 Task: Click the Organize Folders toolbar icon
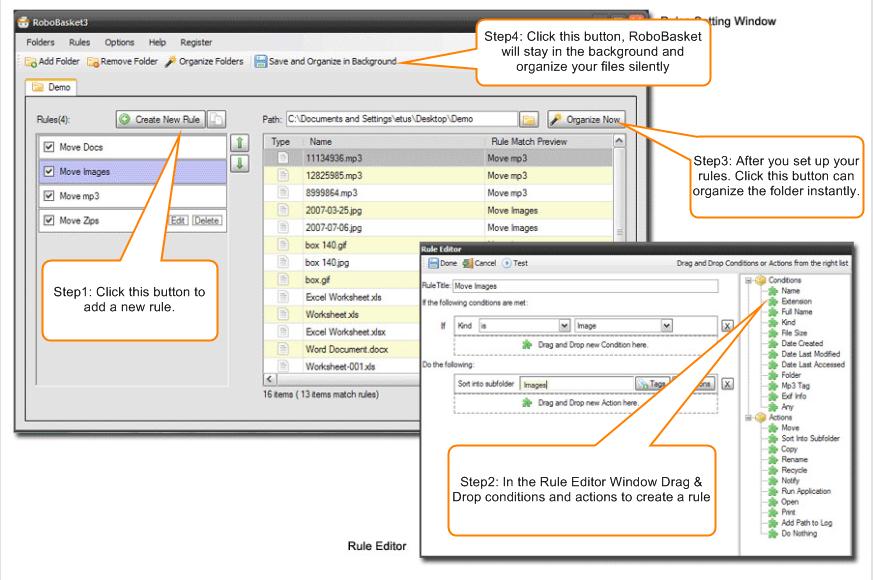[170, 62]
